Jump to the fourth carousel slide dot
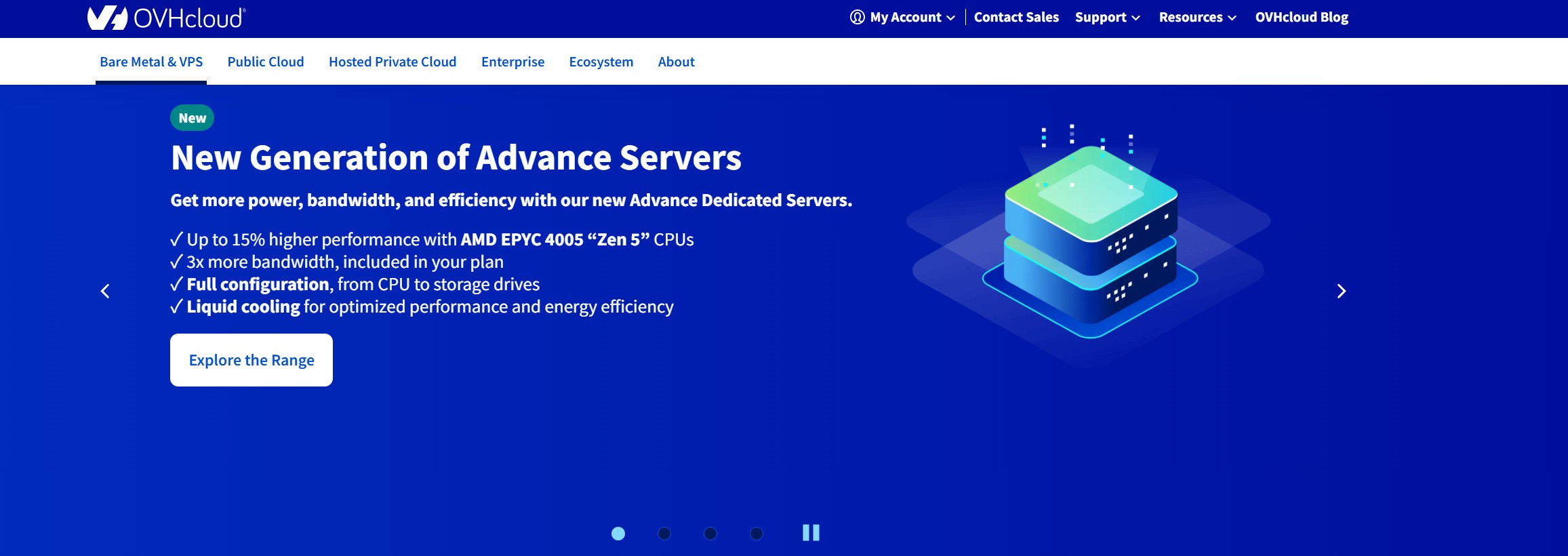Viewport: 1568px width, 556px height. (757, 534)
